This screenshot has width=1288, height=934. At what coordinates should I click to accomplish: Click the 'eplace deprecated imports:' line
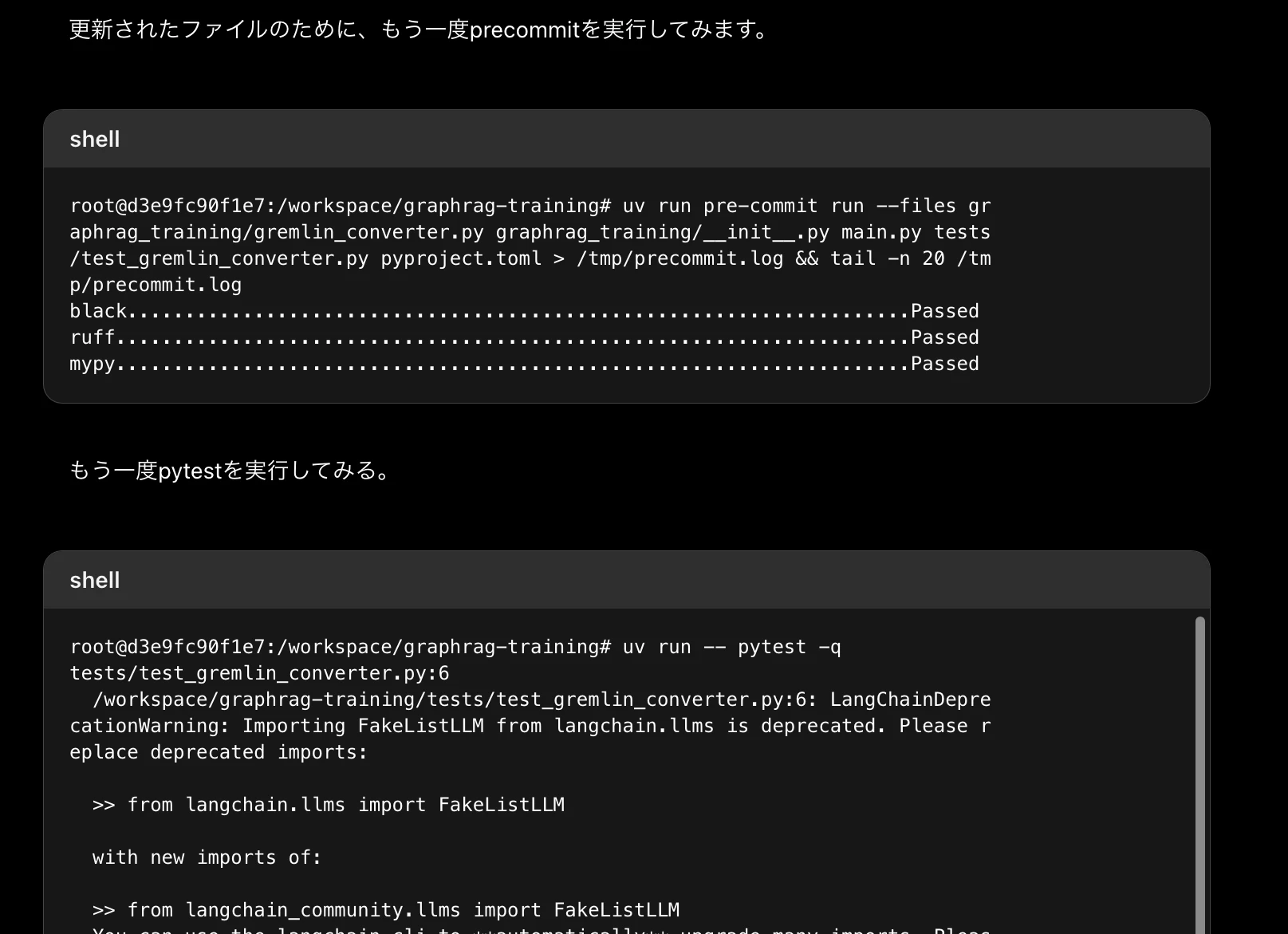click(x=219, y=752)
